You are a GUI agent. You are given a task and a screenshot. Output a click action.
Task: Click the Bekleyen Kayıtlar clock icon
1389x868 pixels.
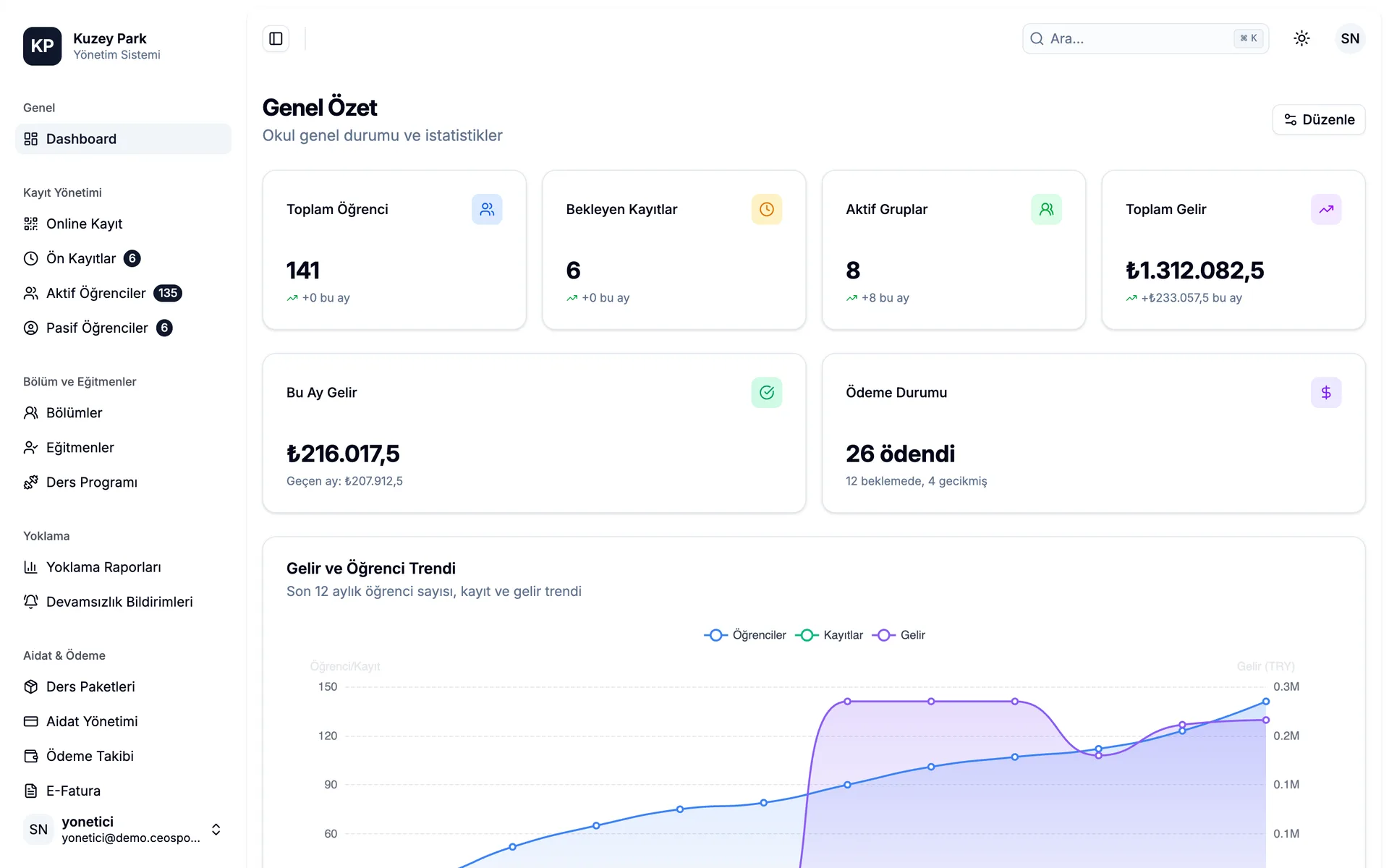pos(767,209)
